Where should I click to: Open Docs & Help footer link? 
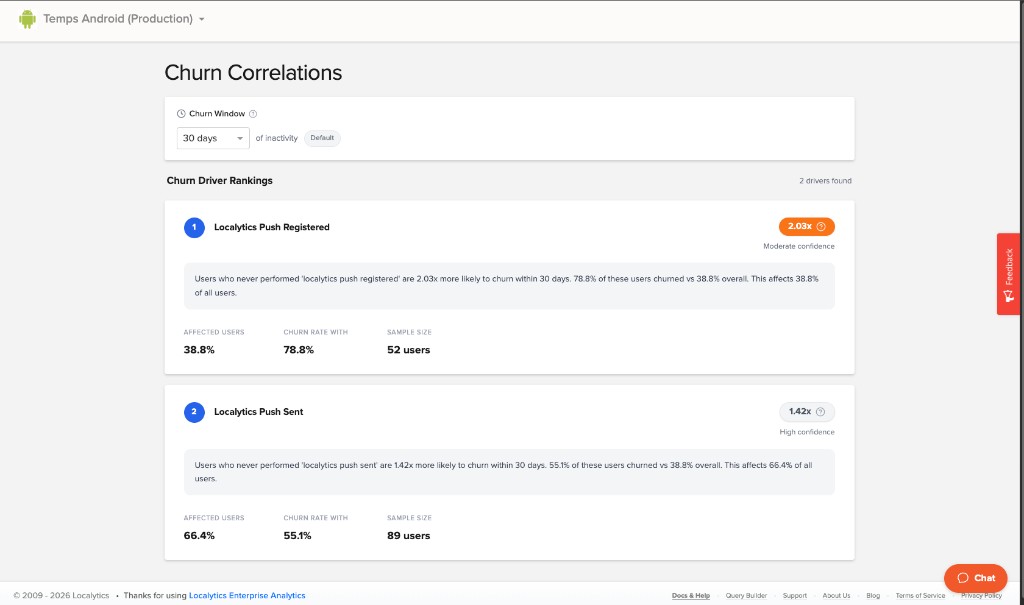pyautogui.click(x=691, y=596)
